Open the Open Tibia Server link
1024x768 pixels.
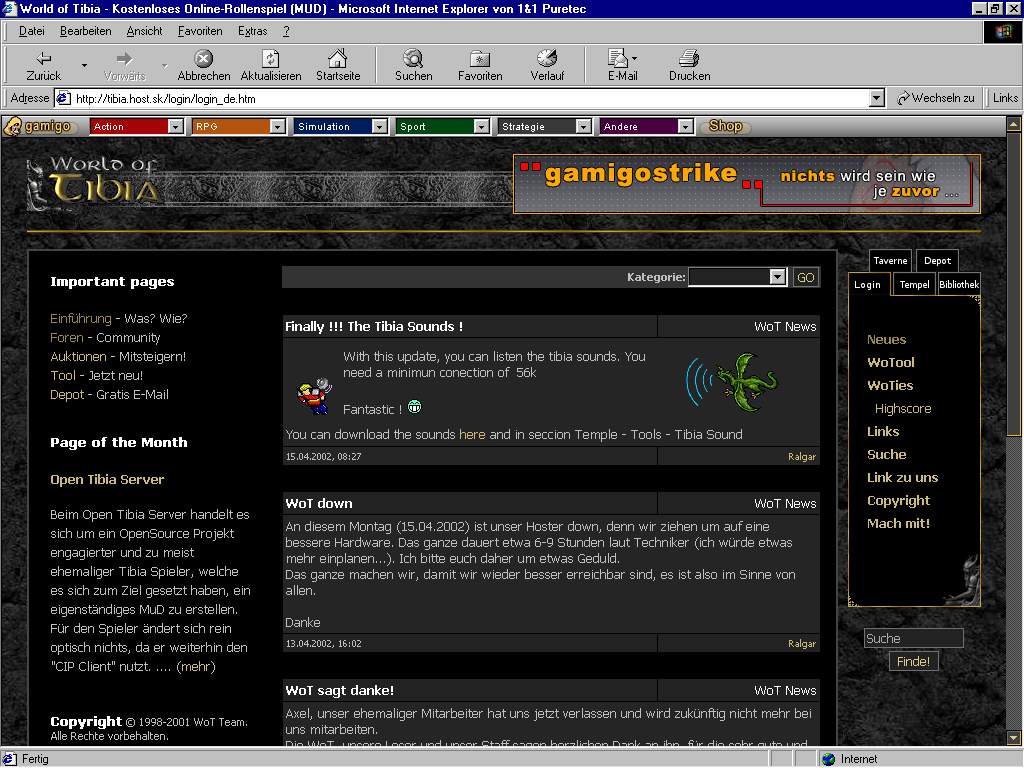tap(107, 479)
